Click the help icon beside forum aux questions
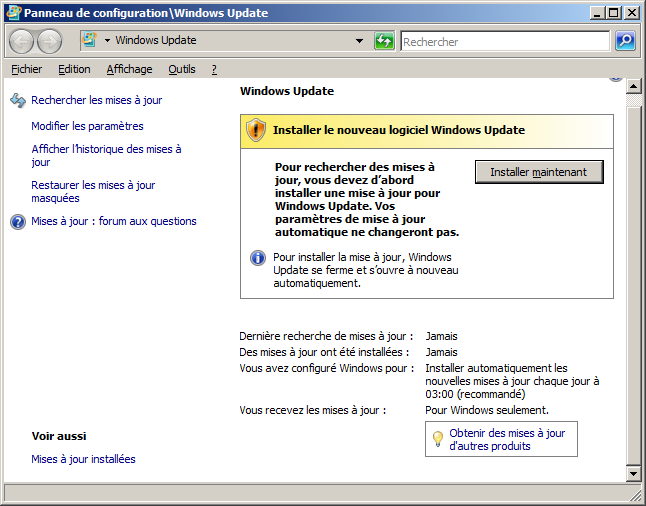Screen dimensions: 646x506 tap(17, 222)
